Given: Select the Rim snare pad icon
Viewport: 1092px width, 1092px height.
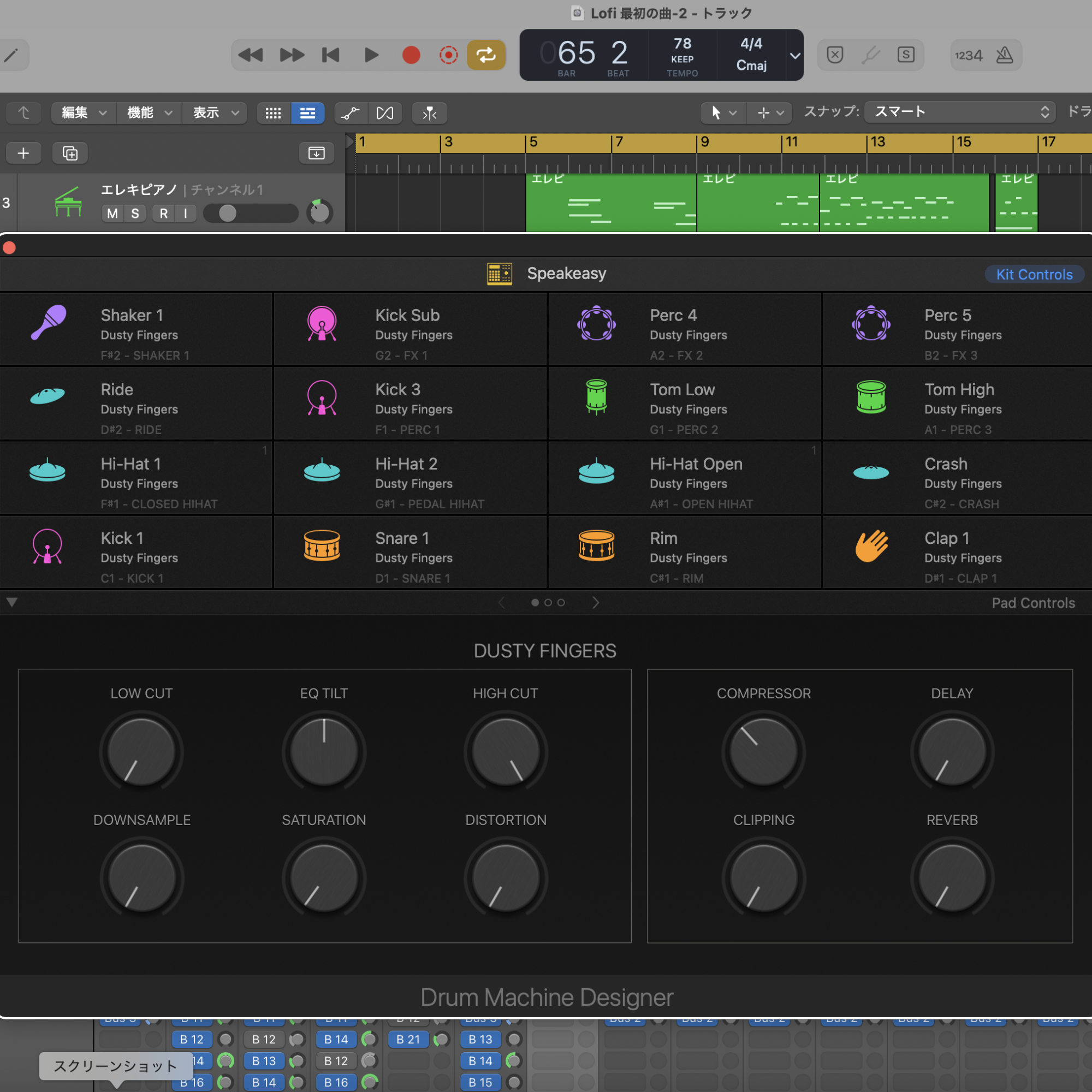Looking at the screenshot, I should point(596,545).
